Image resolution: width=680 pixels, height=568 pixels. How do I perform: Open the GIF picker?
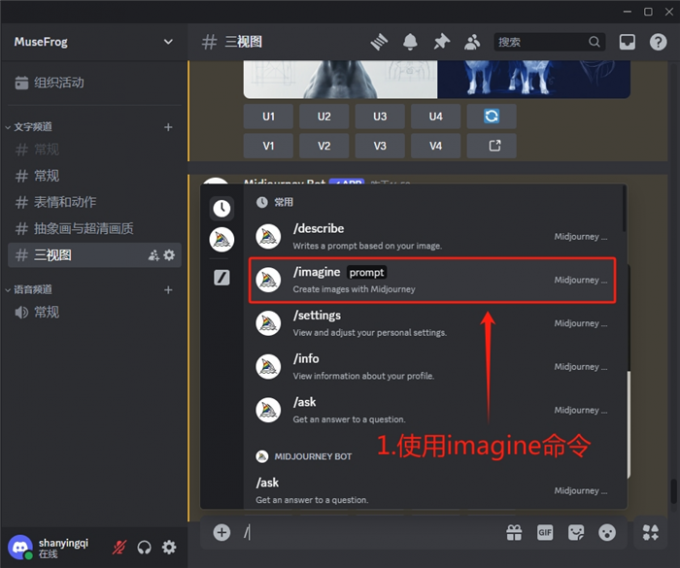545,532
